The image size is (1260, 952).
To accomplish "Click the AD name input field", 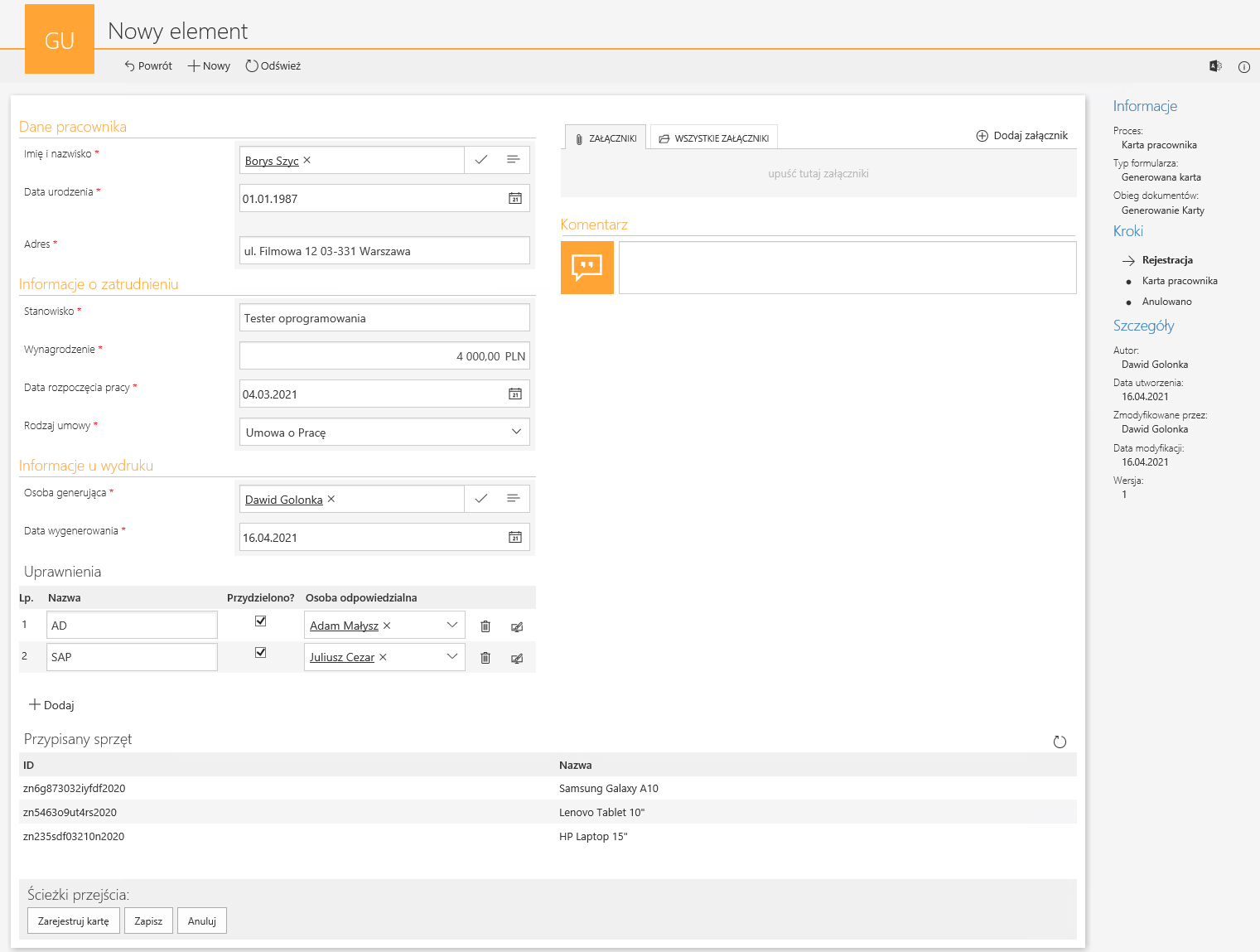I will (132, 625).
